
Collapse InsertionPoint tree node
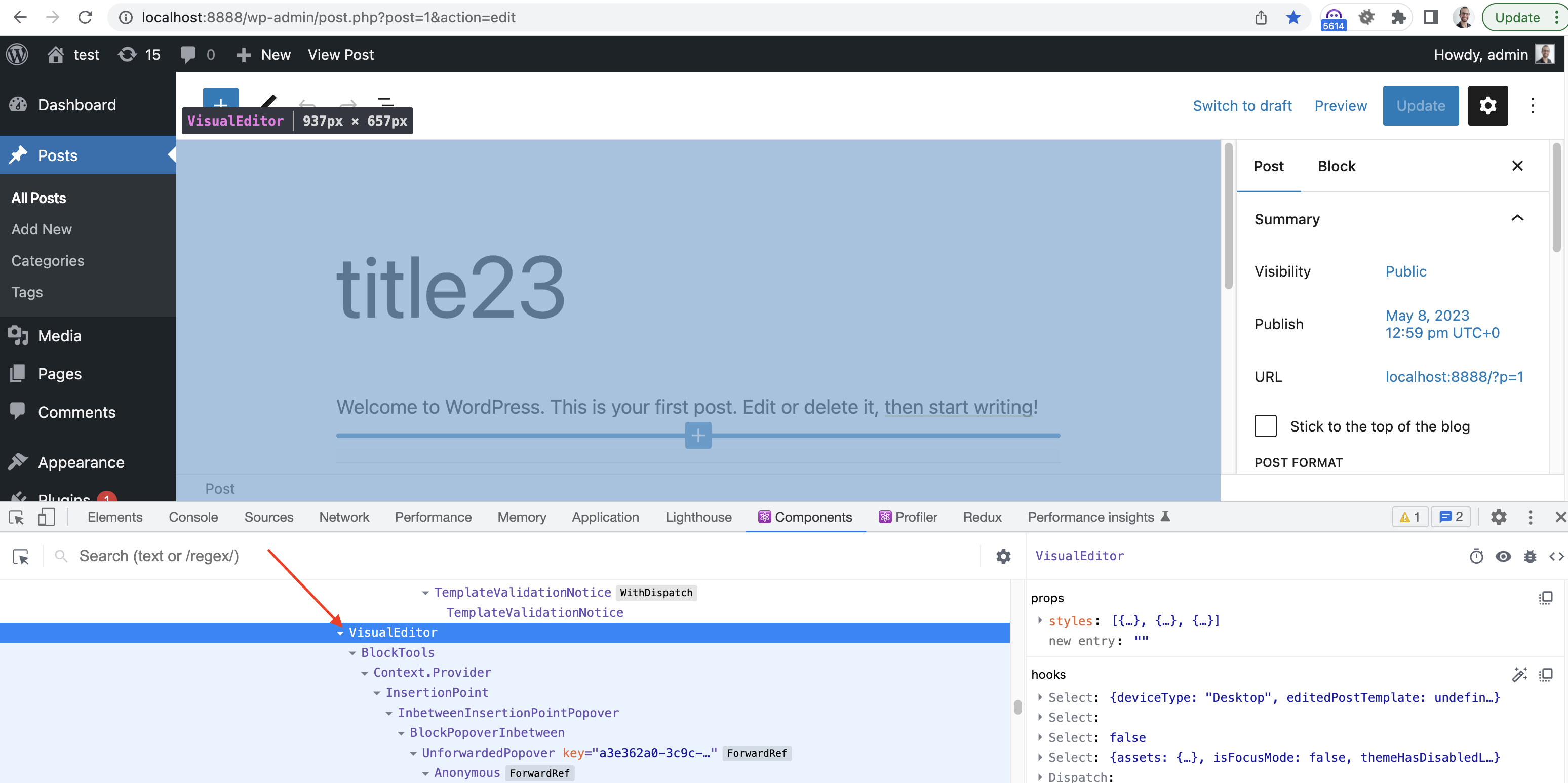(x=377, y=693)
